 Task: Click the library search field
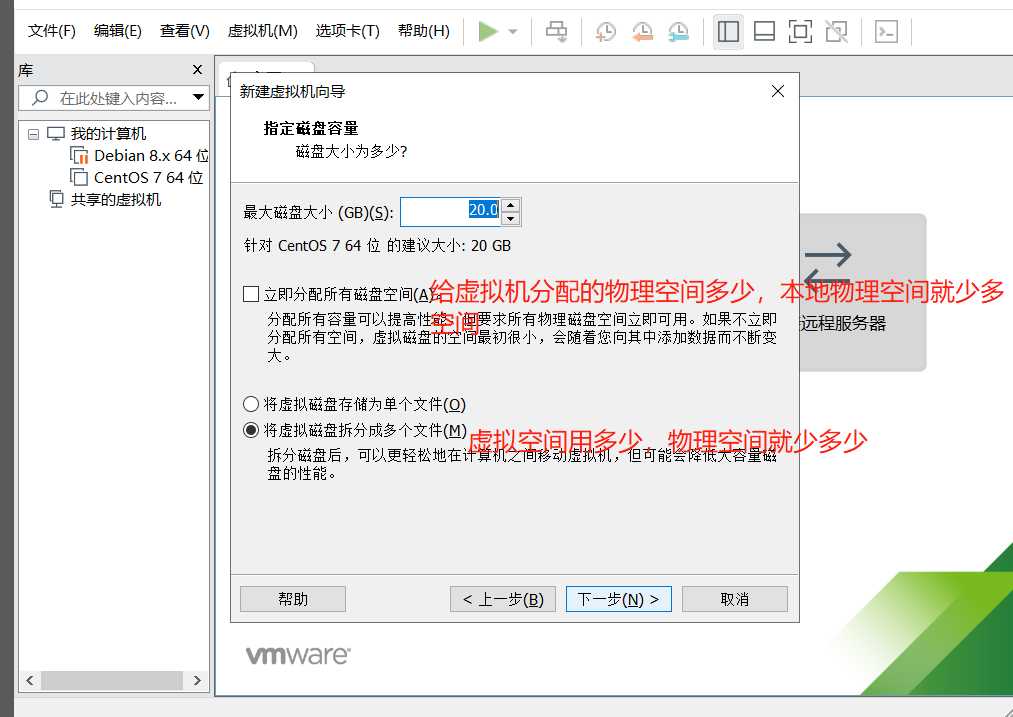click(114, 98)
